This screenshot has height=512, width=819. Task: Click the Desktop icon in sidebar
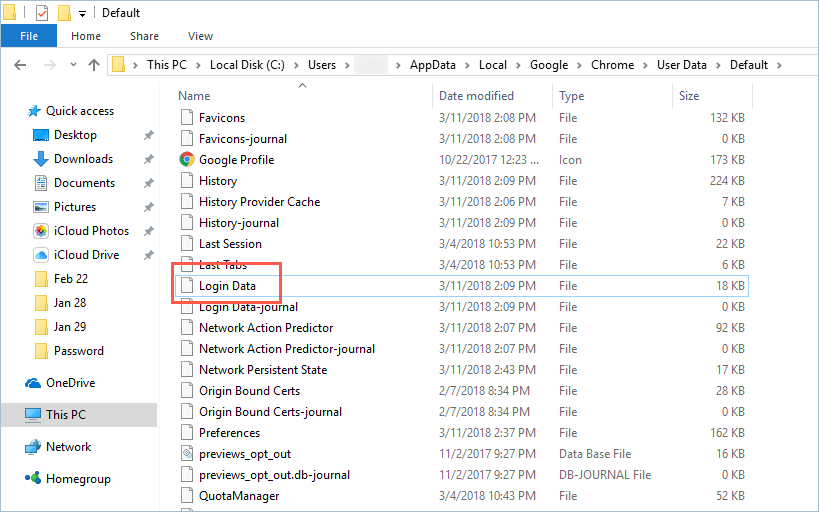(x=41, y=135)
